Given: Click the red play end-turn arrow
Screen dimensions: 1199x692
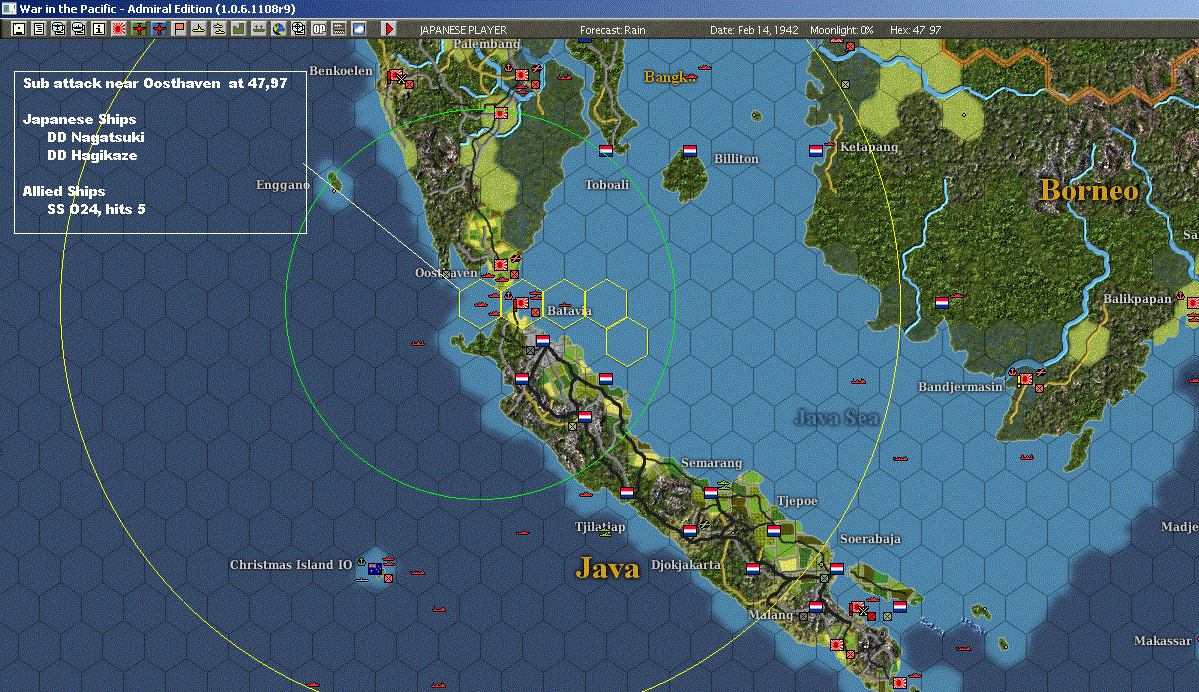Looking at the screenshot, I should pyautogui.click(x=388, y=29).
